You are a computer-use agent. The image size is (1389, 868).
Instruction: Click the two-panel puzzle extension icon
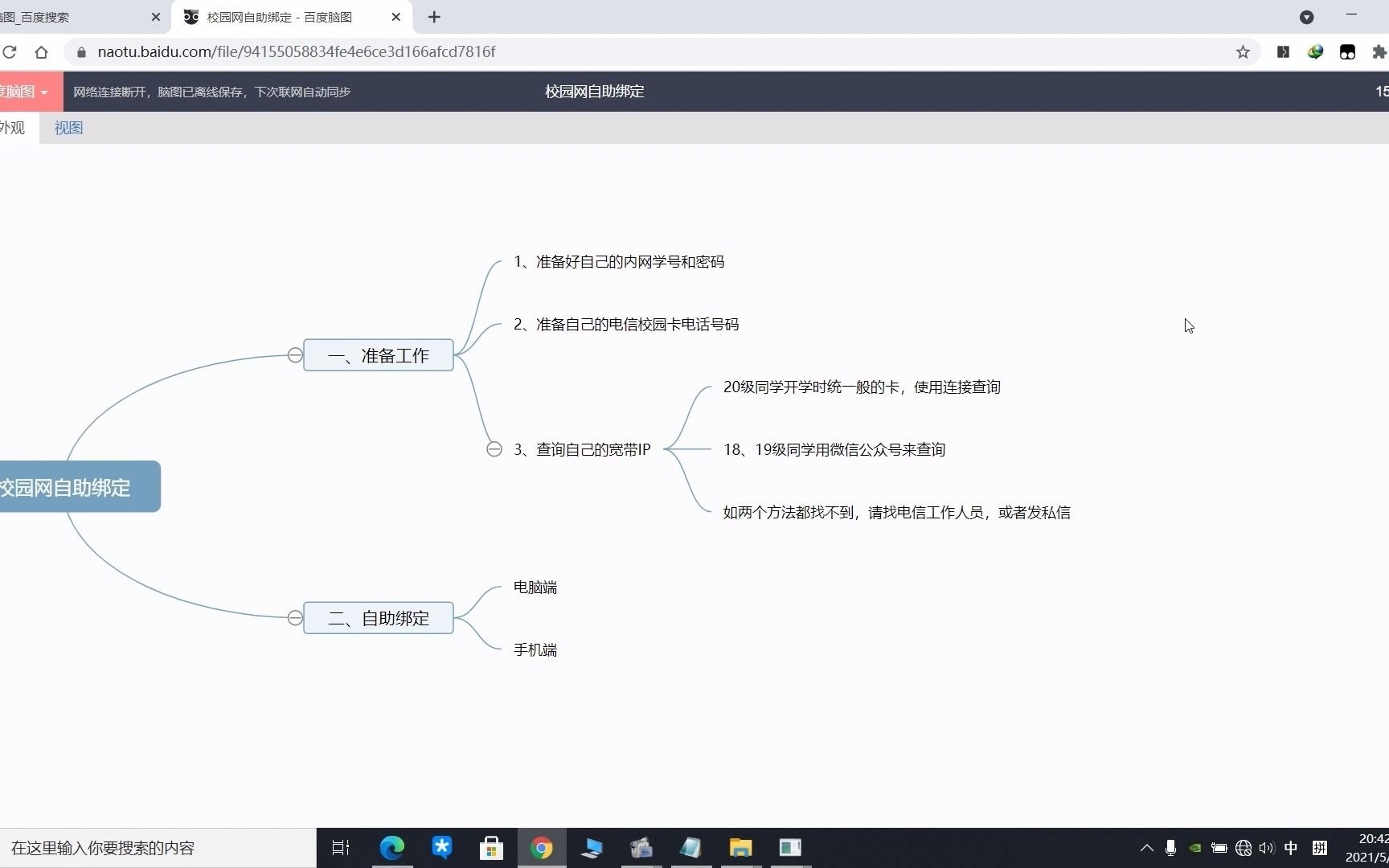point(1283,52)
